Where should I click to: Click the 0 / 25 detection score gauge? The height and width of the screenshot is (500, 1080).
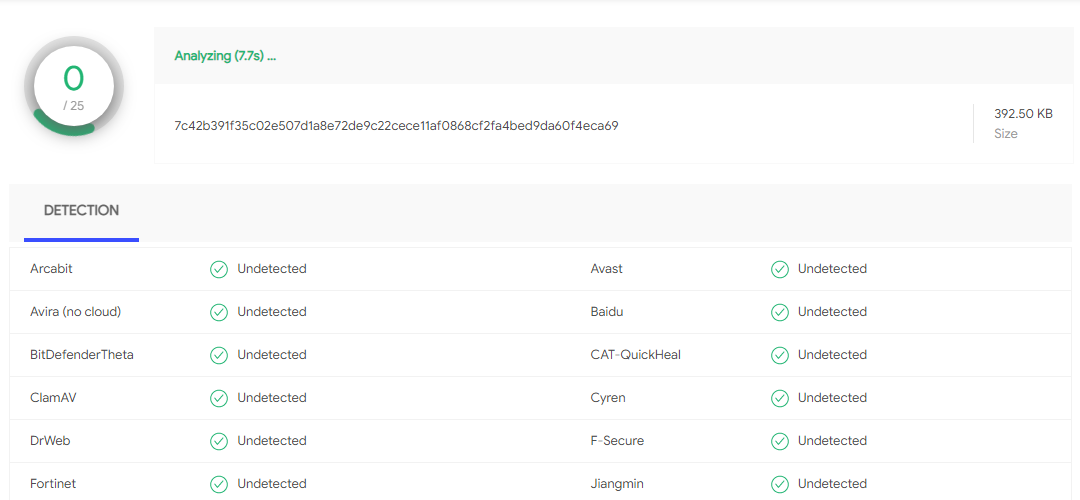(x=74, y=86)
